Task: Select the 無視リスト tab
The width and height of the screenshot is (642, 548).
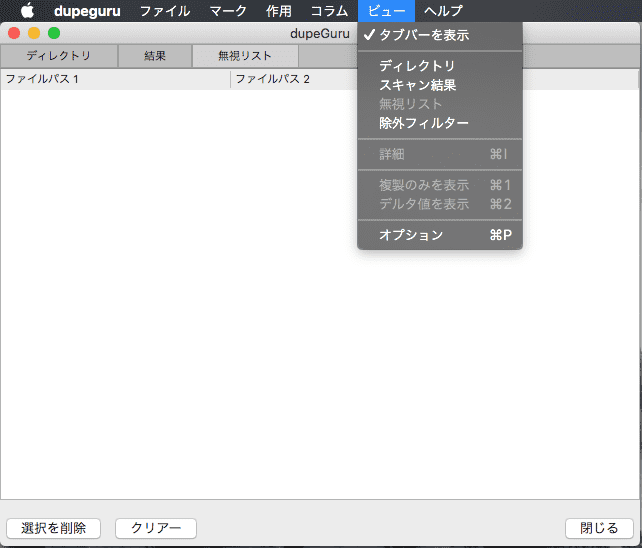Action: [245, 56]
